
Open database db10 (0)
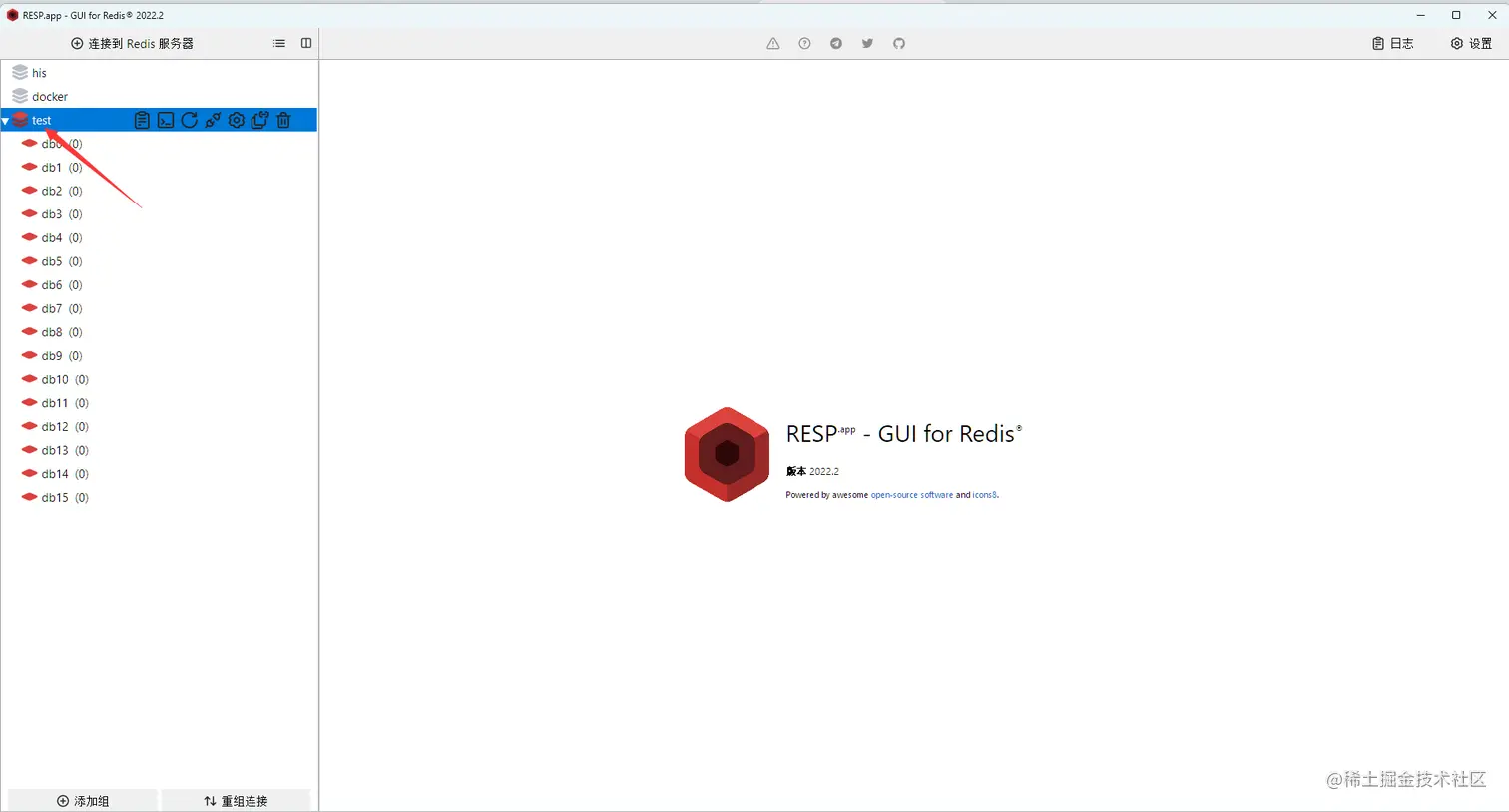[65, 380]
